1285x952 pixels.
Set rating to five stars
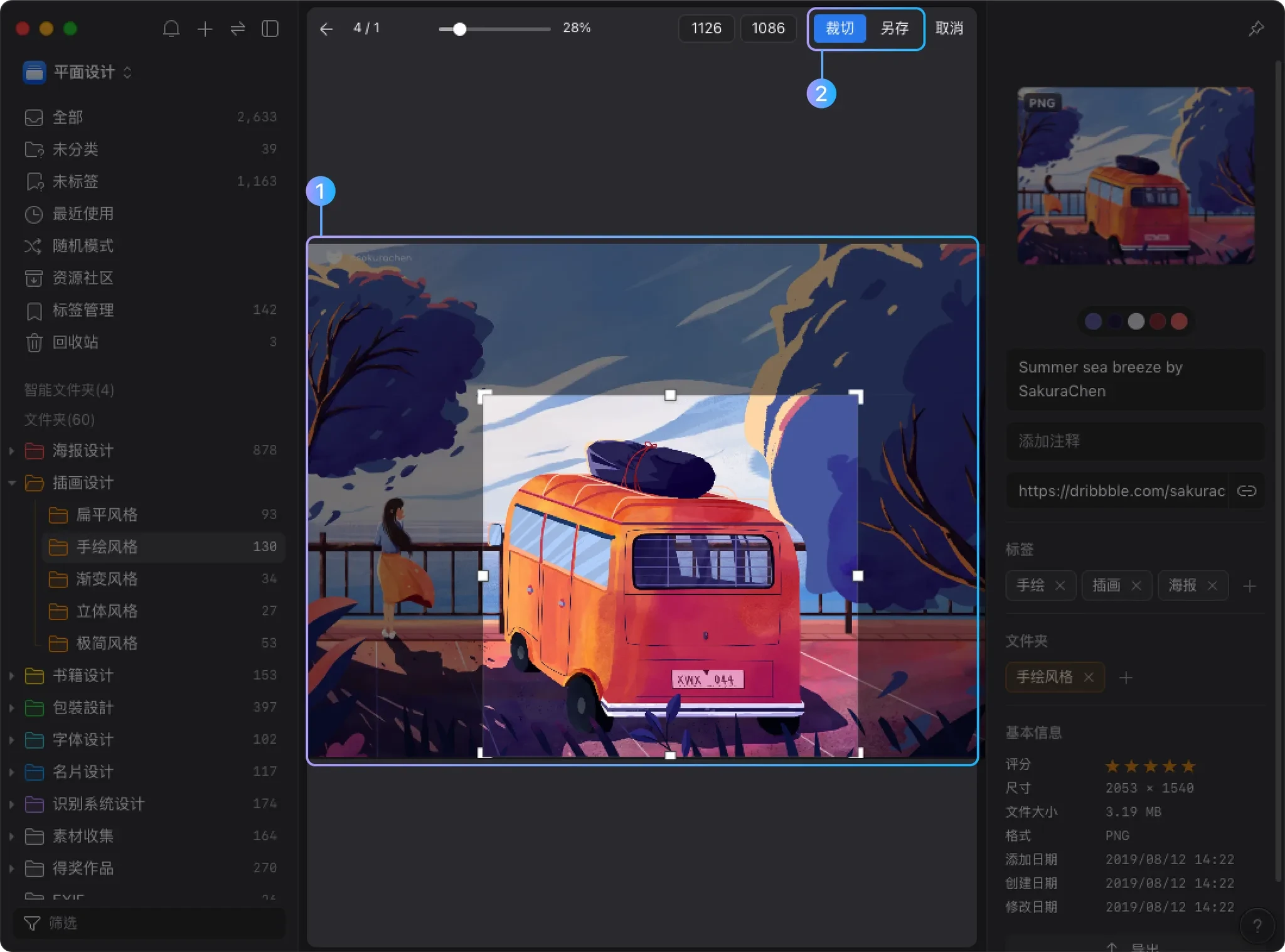pos(1188,766)
